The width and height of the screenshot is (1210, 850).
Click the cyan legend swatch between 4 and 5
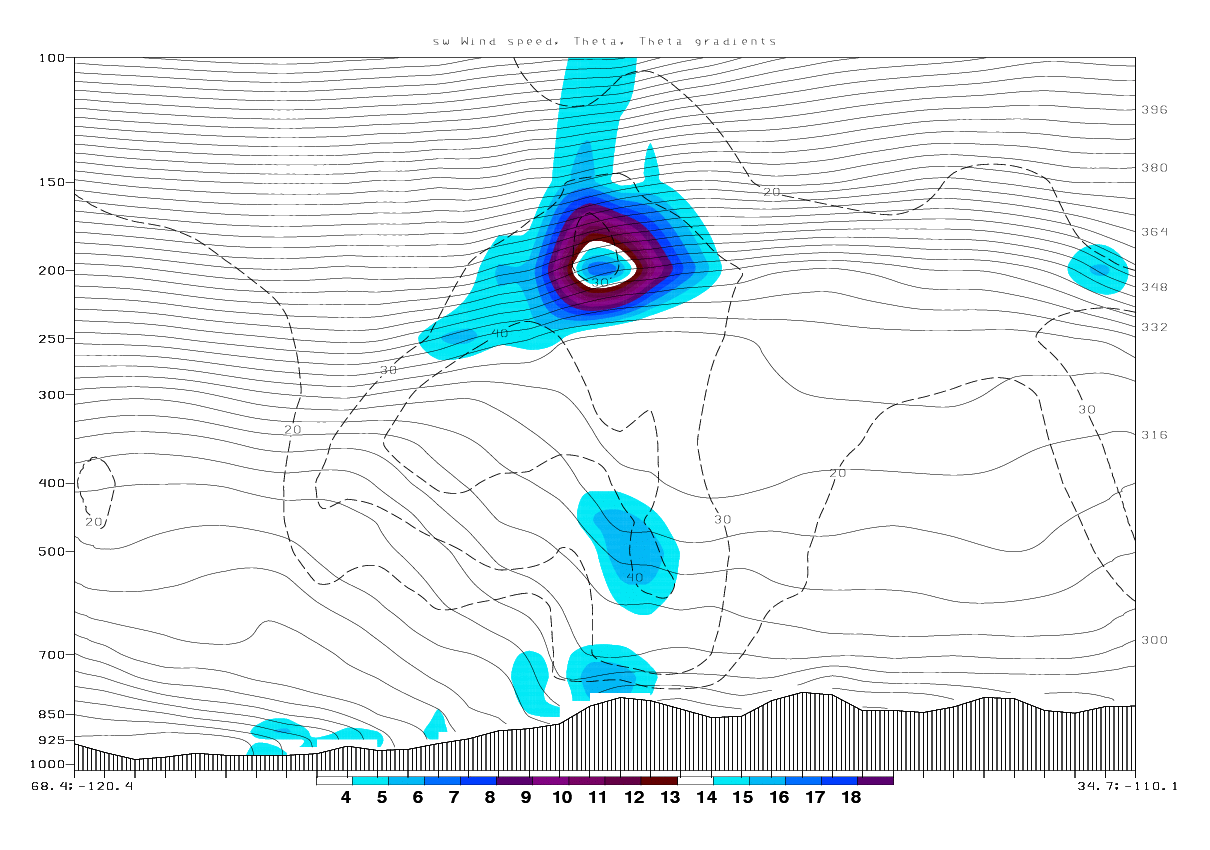(370, 780)
